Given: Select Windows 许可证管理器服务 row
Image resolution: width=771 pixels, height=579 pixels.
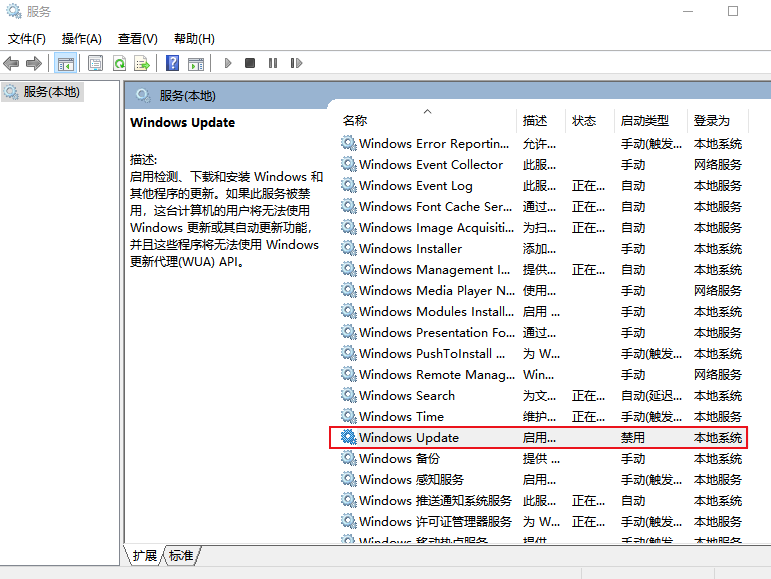Looking at the screenshot, I should tap(543, 521).
